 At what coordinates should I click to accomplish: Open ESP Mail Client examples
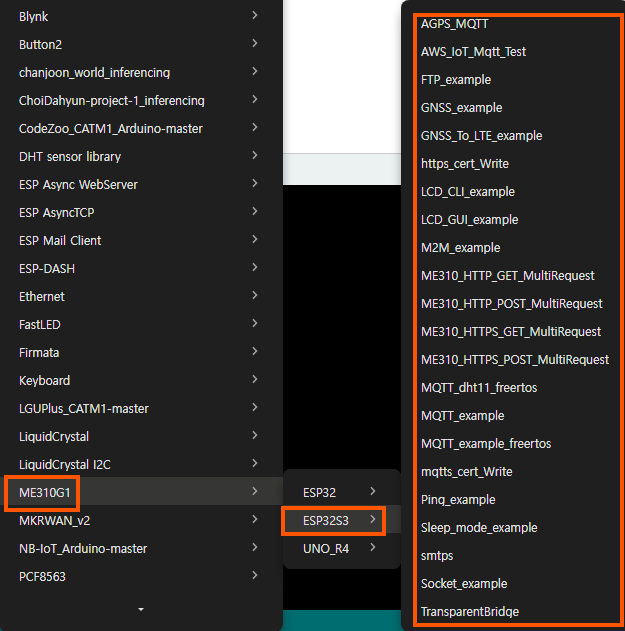tap(141, 240)
